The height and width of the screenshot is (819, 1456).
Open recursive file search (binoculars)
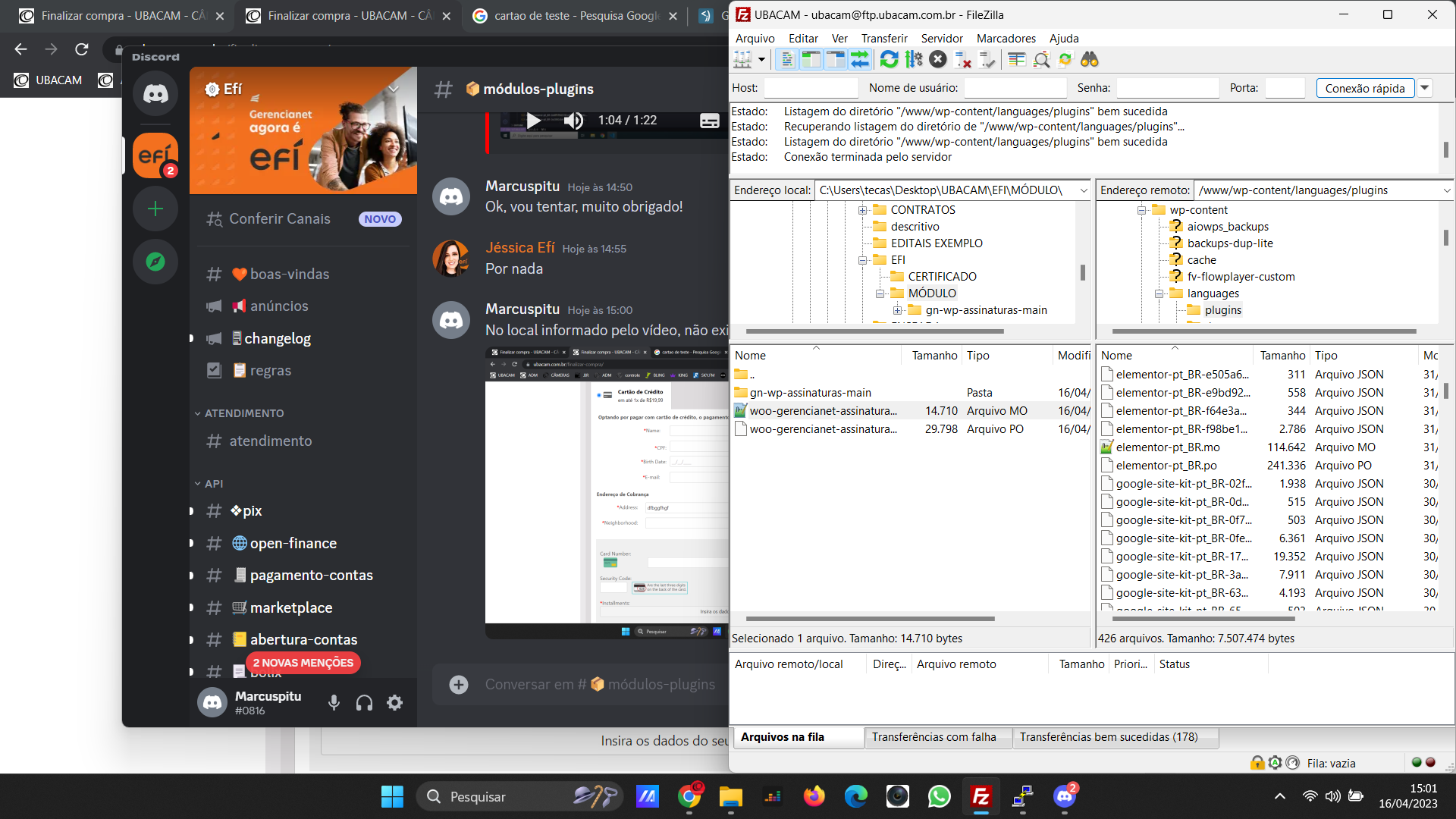click(1090, 59)
